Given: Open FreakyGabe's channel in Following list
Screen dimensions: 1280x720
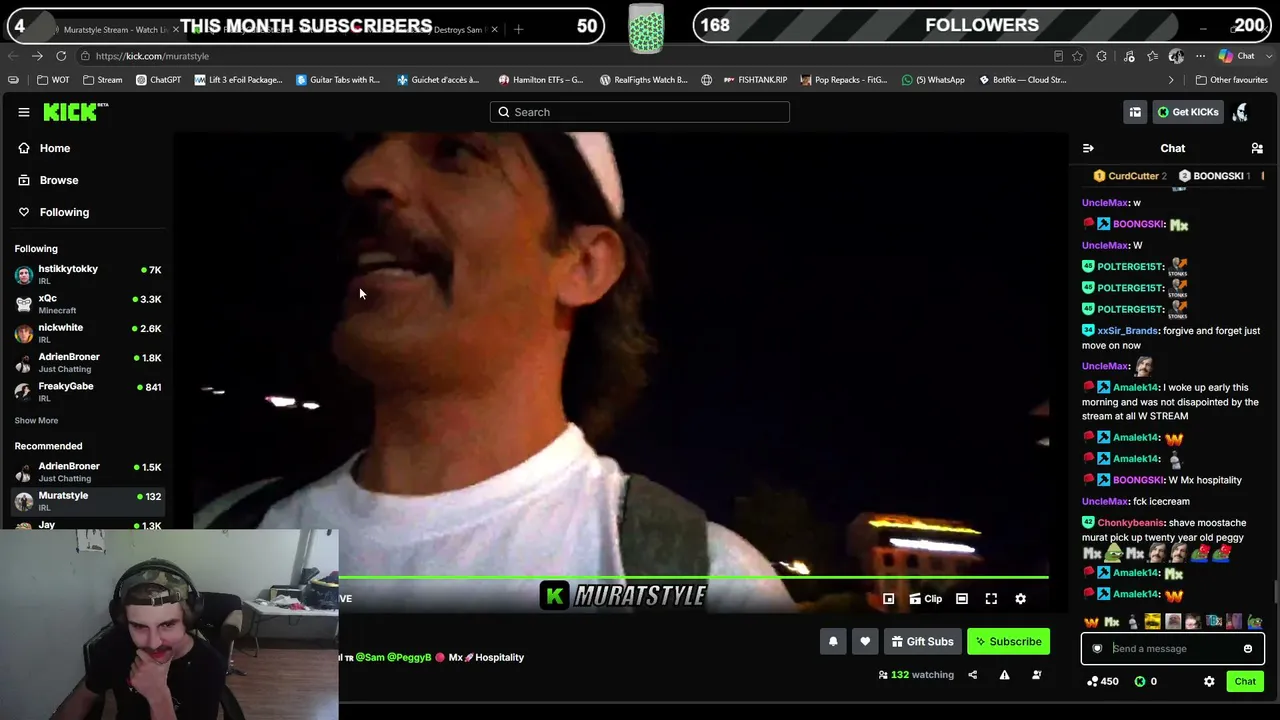Looking at the screenshot, I should [88, 391].
